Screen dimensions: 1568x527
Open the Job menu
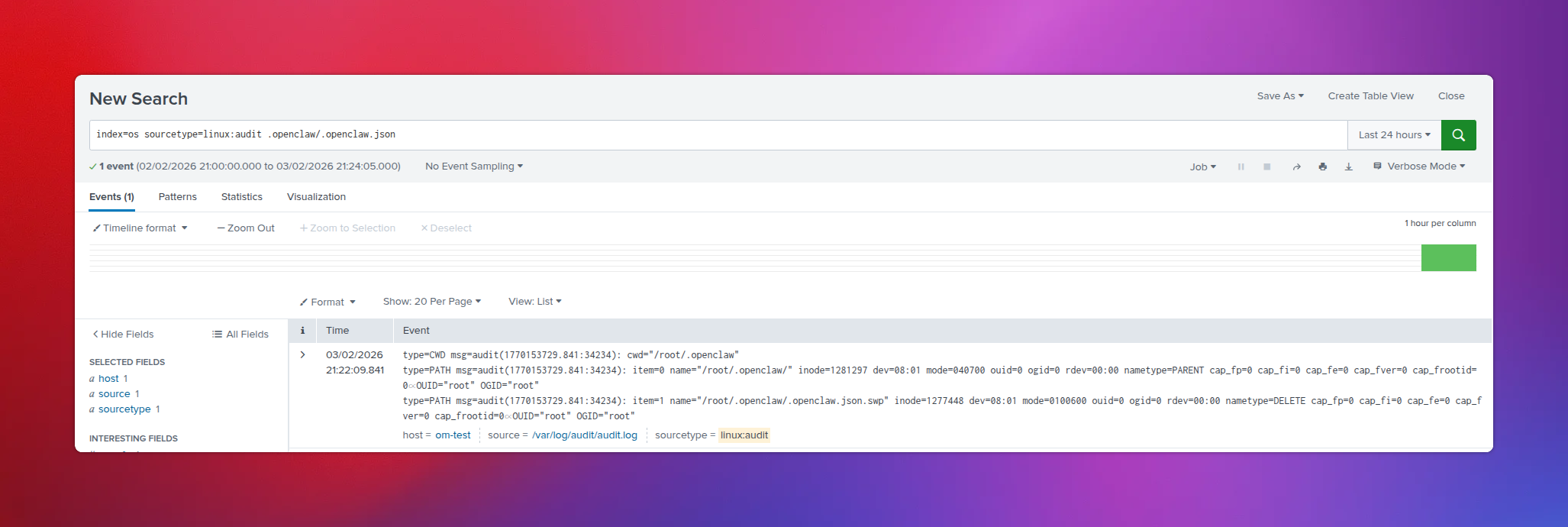click(x=1202, y=167)
